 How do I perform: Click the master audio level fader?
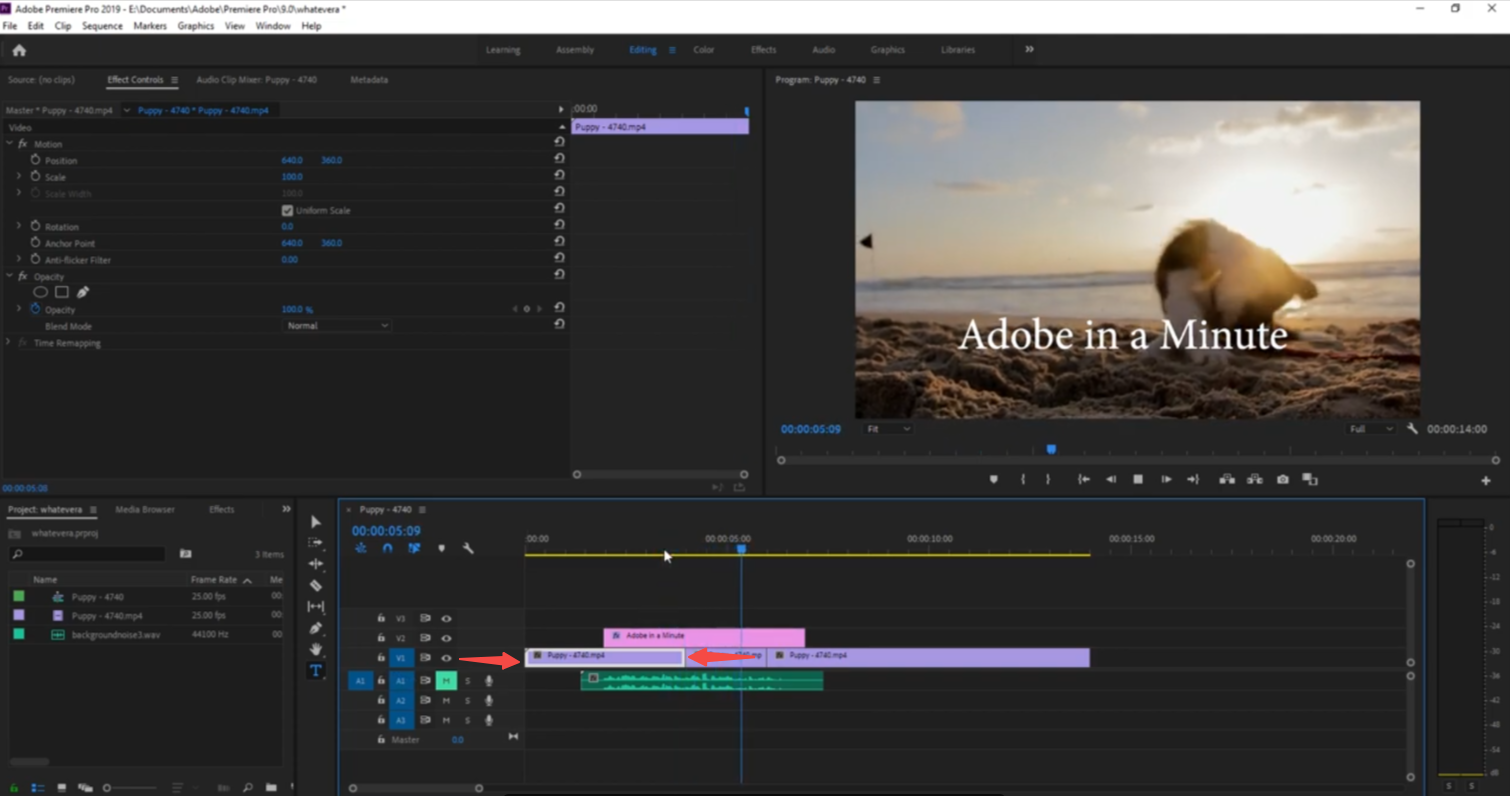point(457,739)
